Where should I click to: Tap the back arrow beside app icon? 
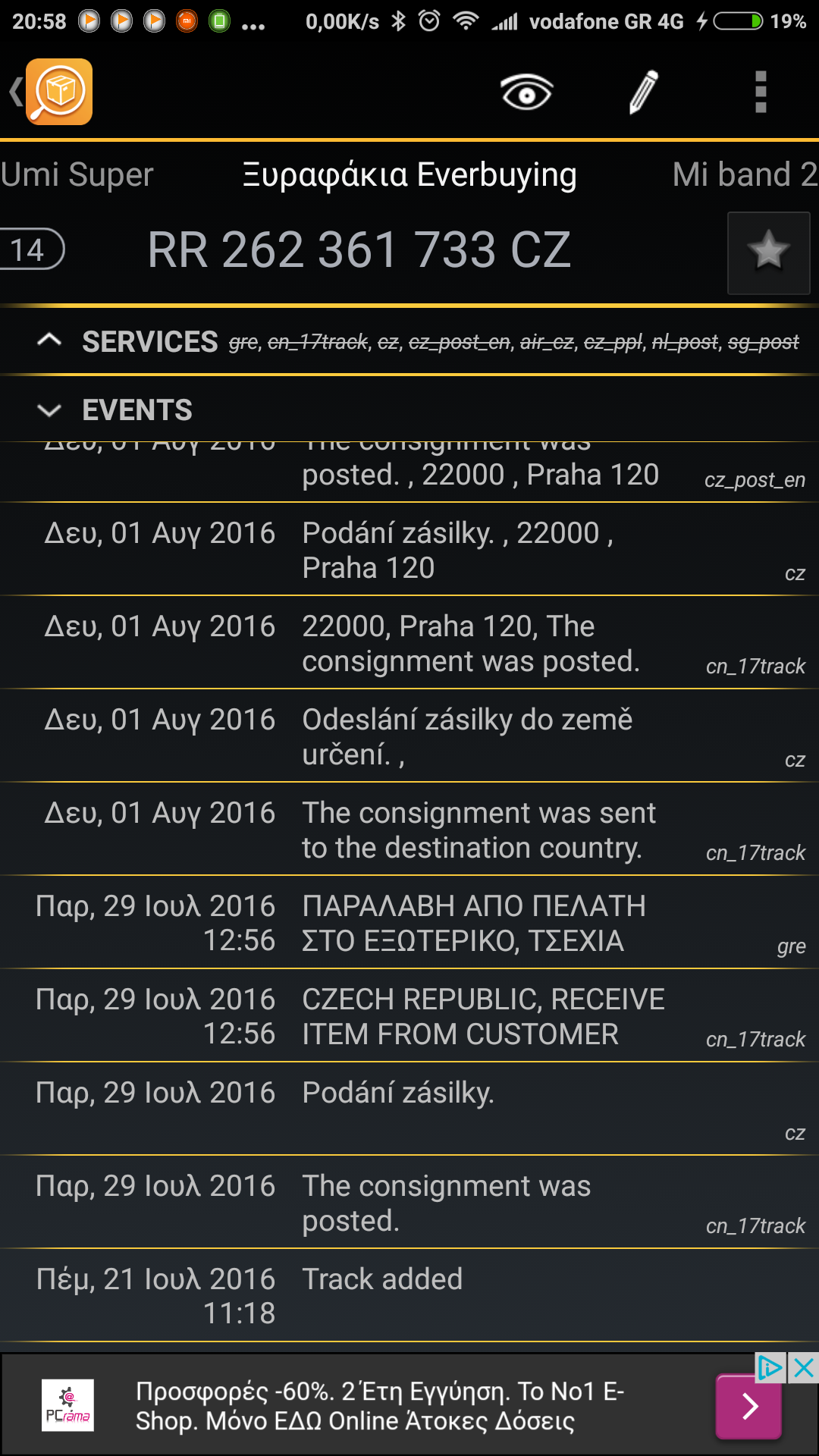pyautogui.click(x=15, y=92)
